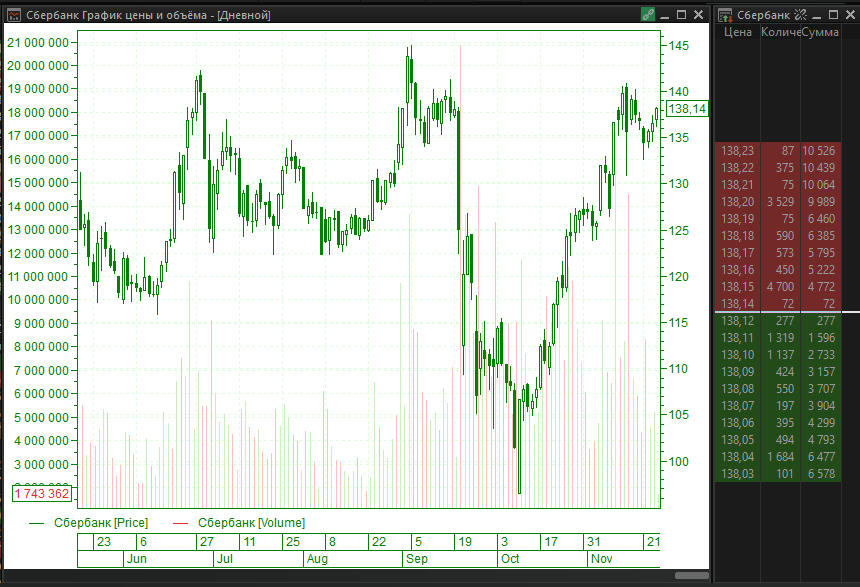
Task: Click the chart window icon in title bar
Action: [11, 15]
